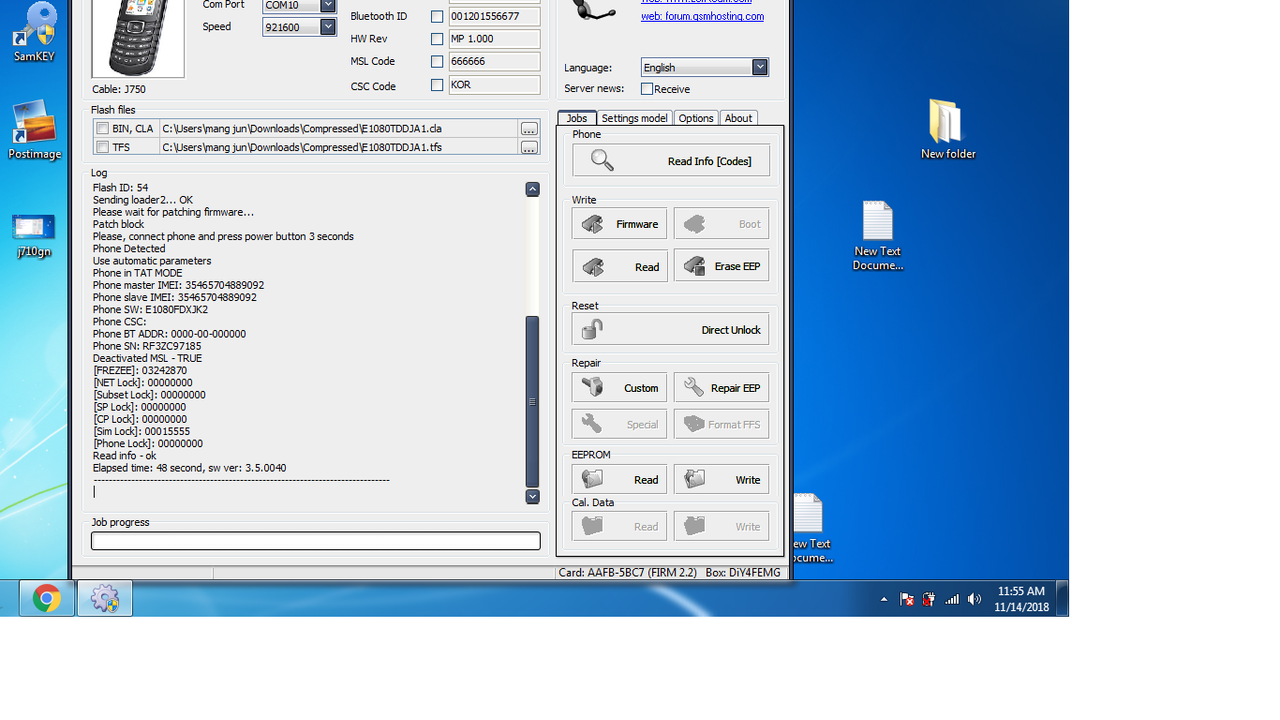The image size is (1280, 720).
Task: Run Direct Unlock padlock button
Action: [x=671, y=329]
